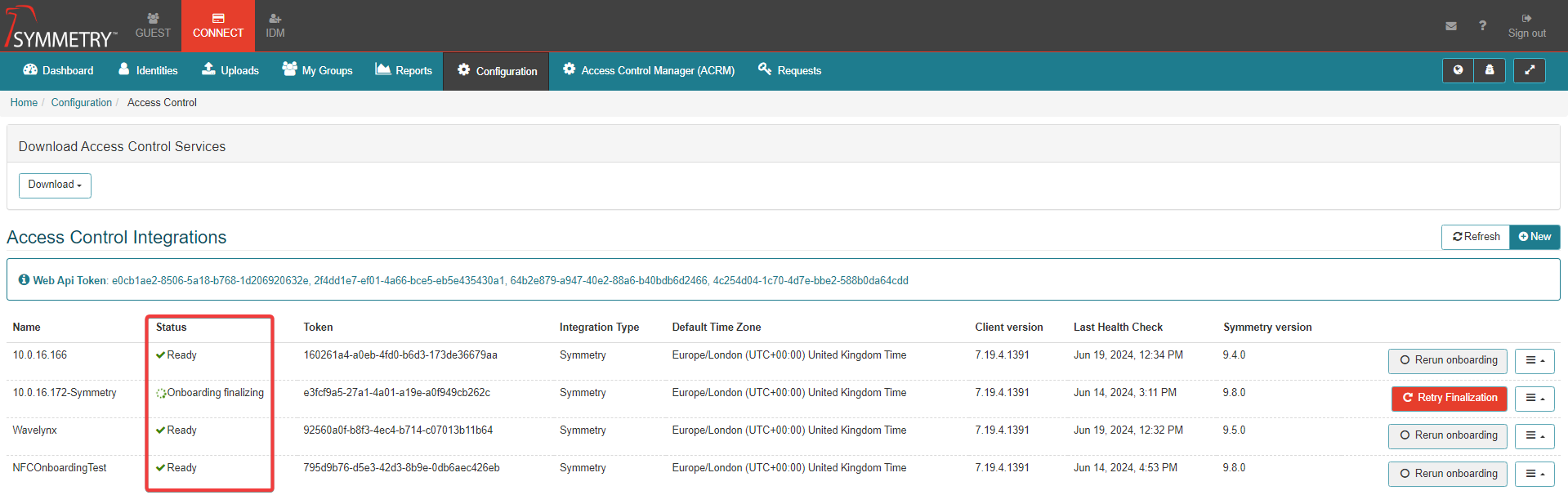Image resolution: width=1568 pixels, height=495 pixels.
Task: Open the Reports menu
Action: [x=404, y=70]
